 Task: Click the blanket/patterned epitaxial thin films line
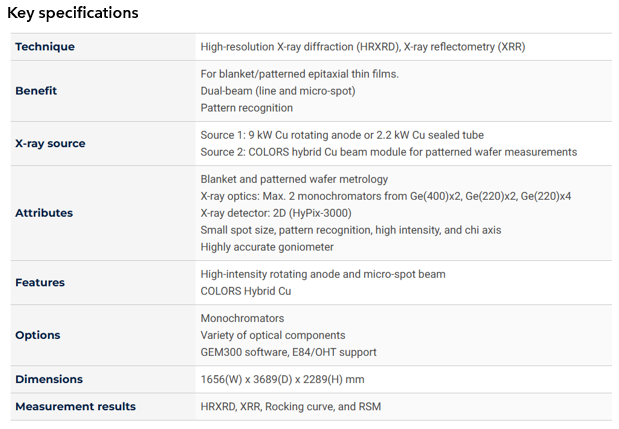299,74
